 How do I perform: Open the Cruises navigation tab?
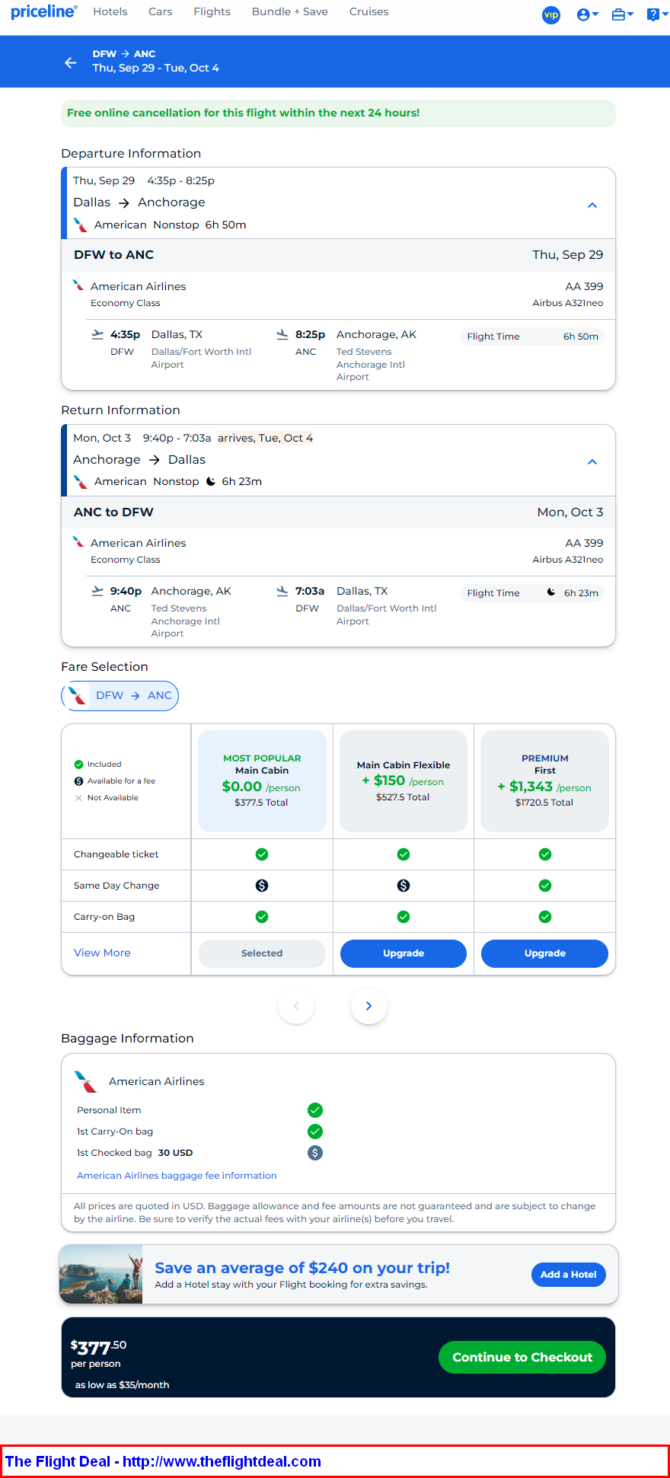[369, 12]
